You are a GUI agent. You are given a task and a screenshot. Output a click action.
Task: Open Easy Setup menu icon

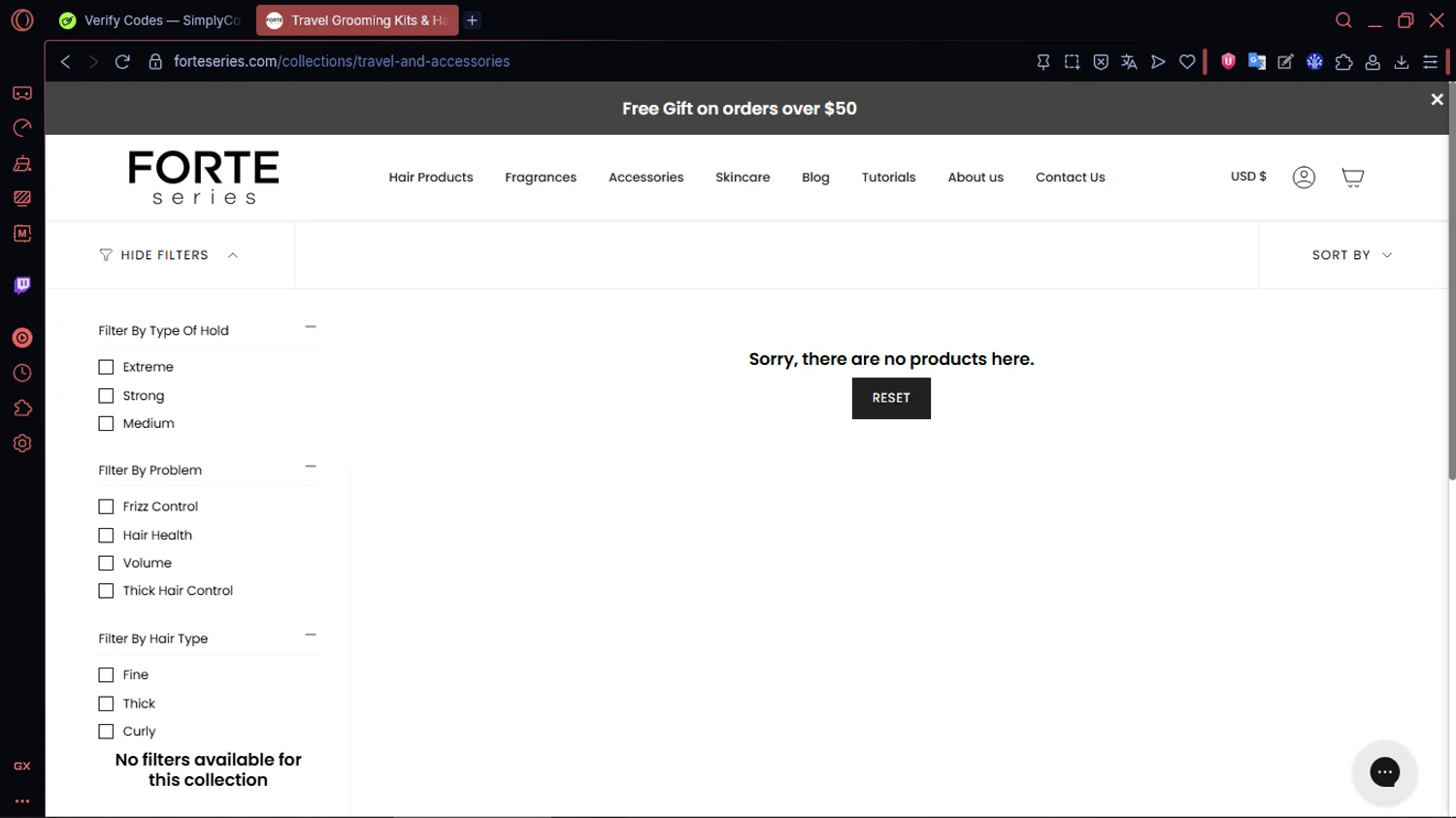(x=1430, y=61)
